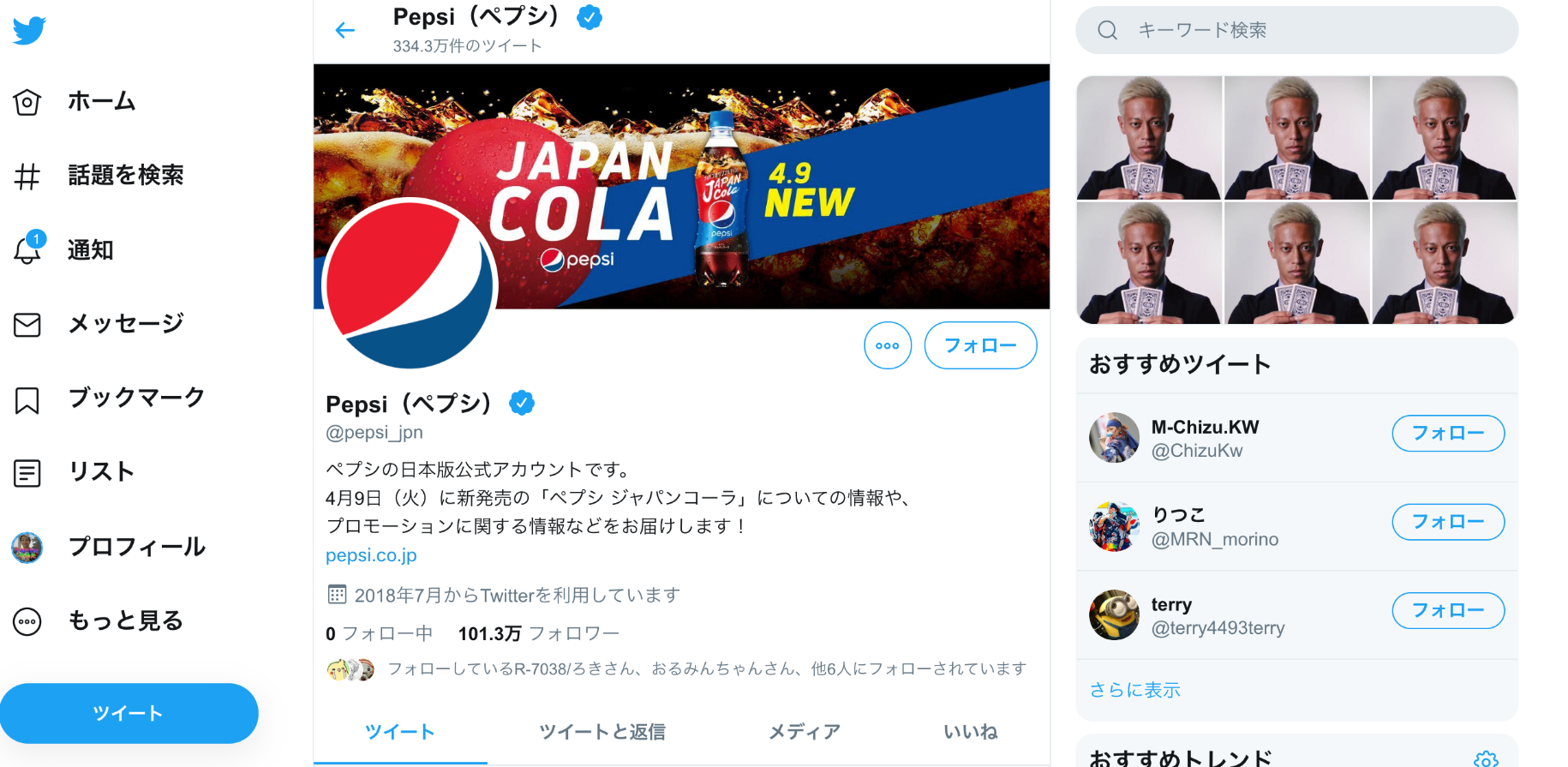Open the three-dot profile options menu
Image resolution: width=1568 pixels, height=767 pixels.
click(888, 345)
